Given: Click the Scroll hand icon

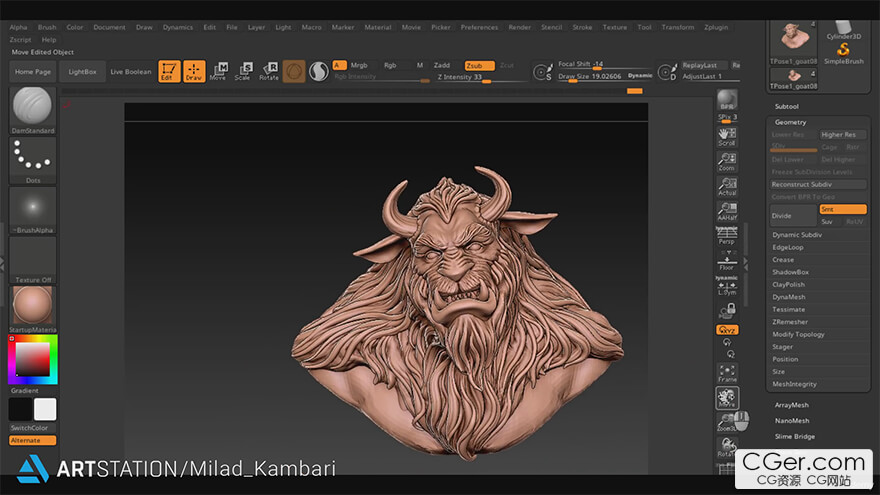Looking at the screenshot, I should point(727,136).
